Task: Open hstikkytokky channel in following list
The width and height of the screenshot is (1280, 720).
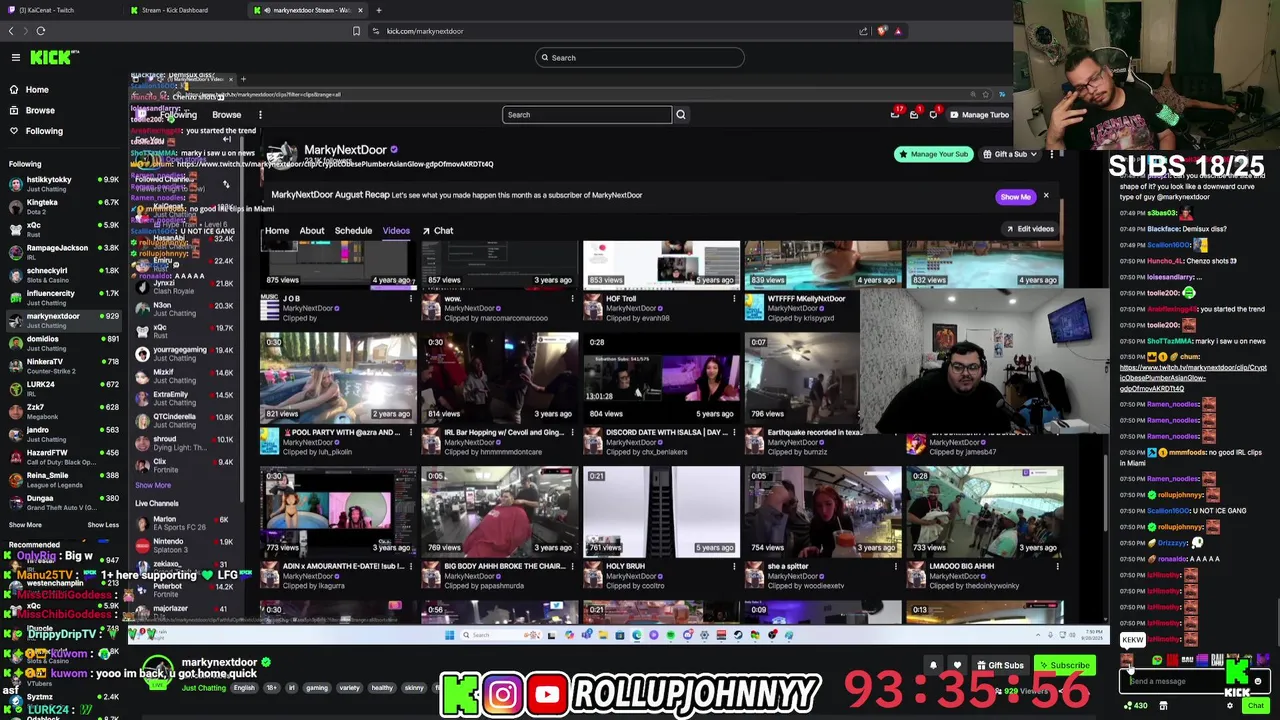Action: pyautogui.click(x=64, y=184)
